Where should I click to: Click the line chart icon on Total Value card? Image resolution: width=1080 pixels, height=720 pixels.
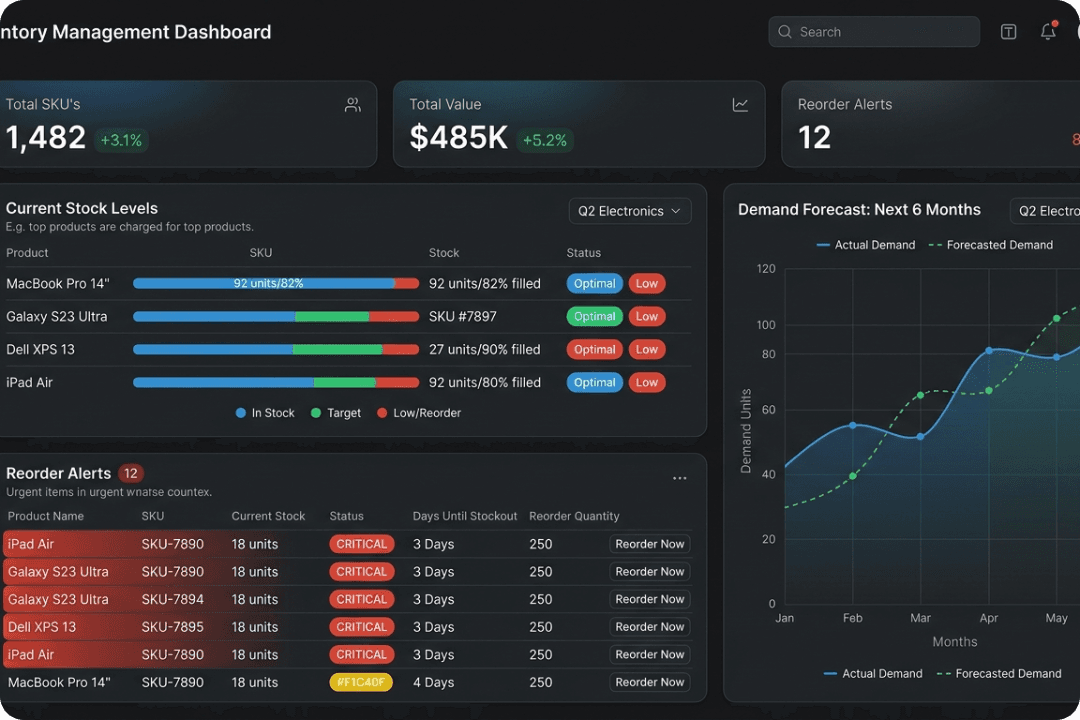click(740, 104)
